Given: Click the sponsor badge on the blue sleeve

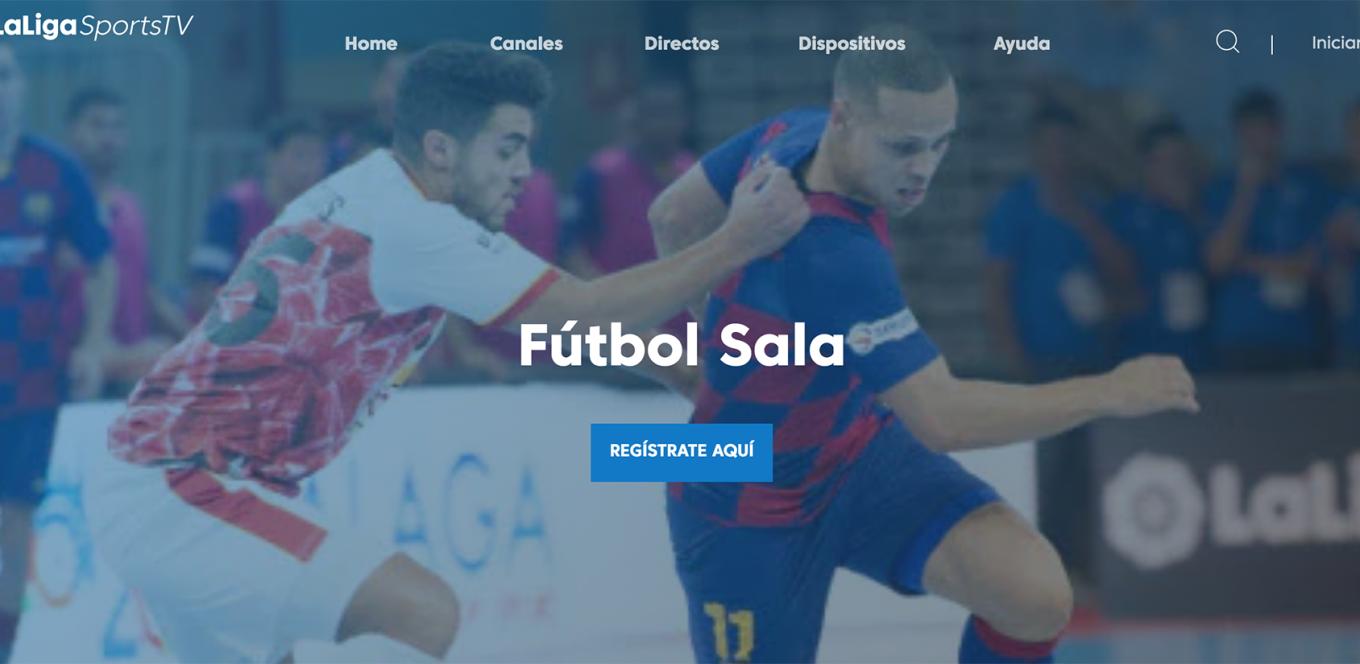Looking at the screenshot, I should [x=880, y=333].
